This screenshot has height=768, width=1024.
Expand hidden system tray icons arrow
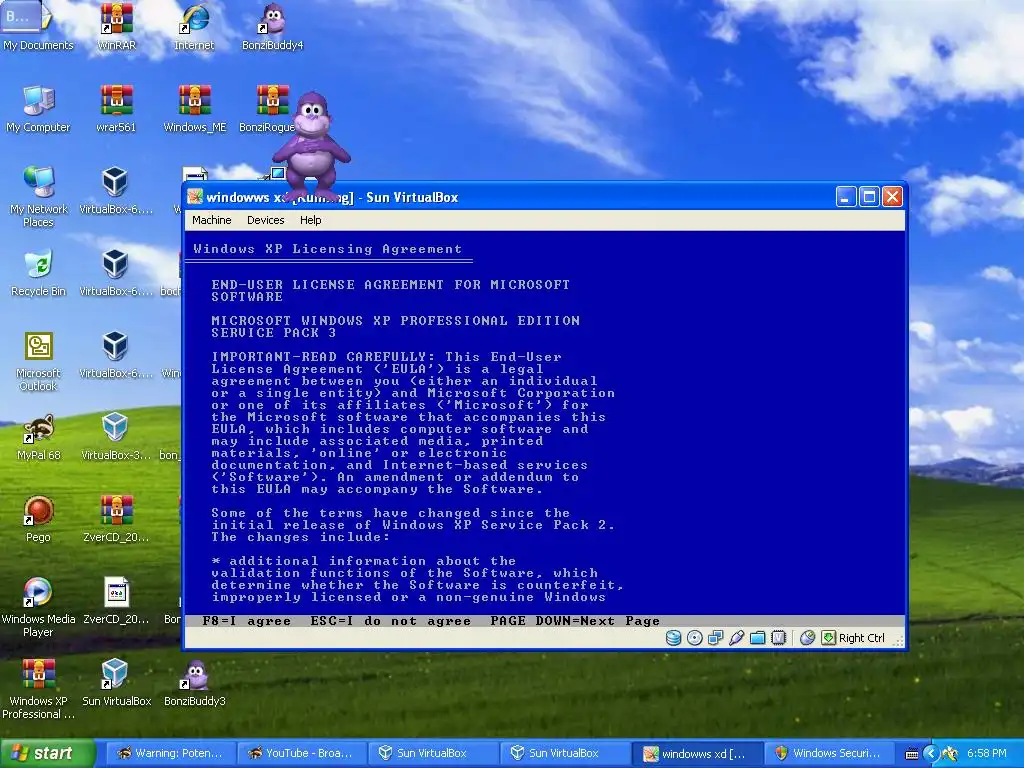coord(931,754)
